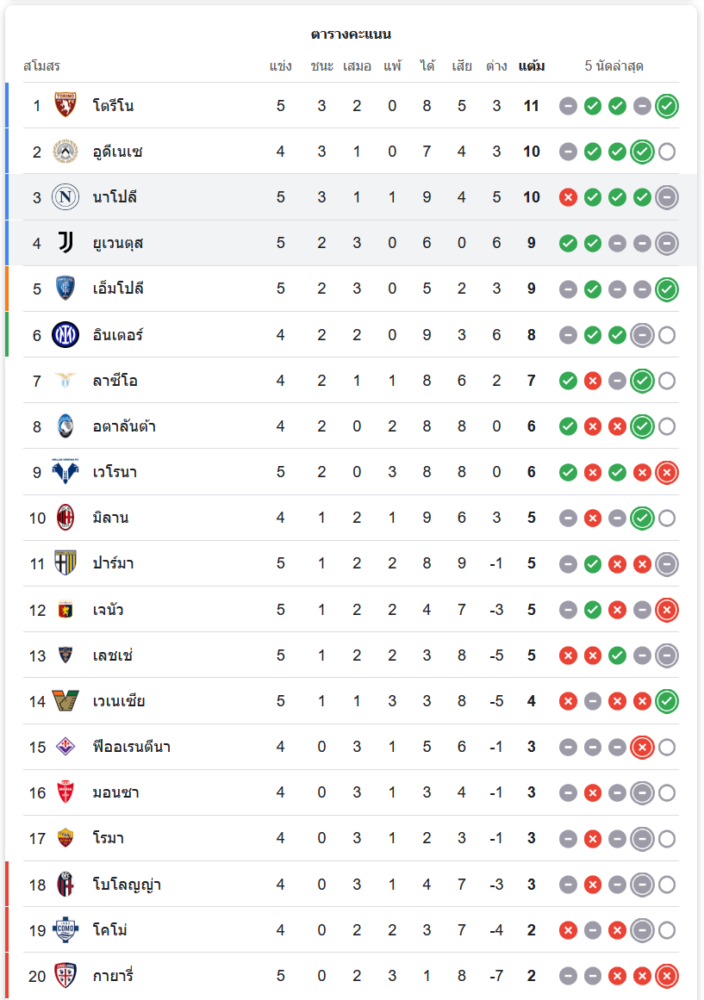
Task: Open the เวโรนา team name link
Action: click(x=115, y=472)
